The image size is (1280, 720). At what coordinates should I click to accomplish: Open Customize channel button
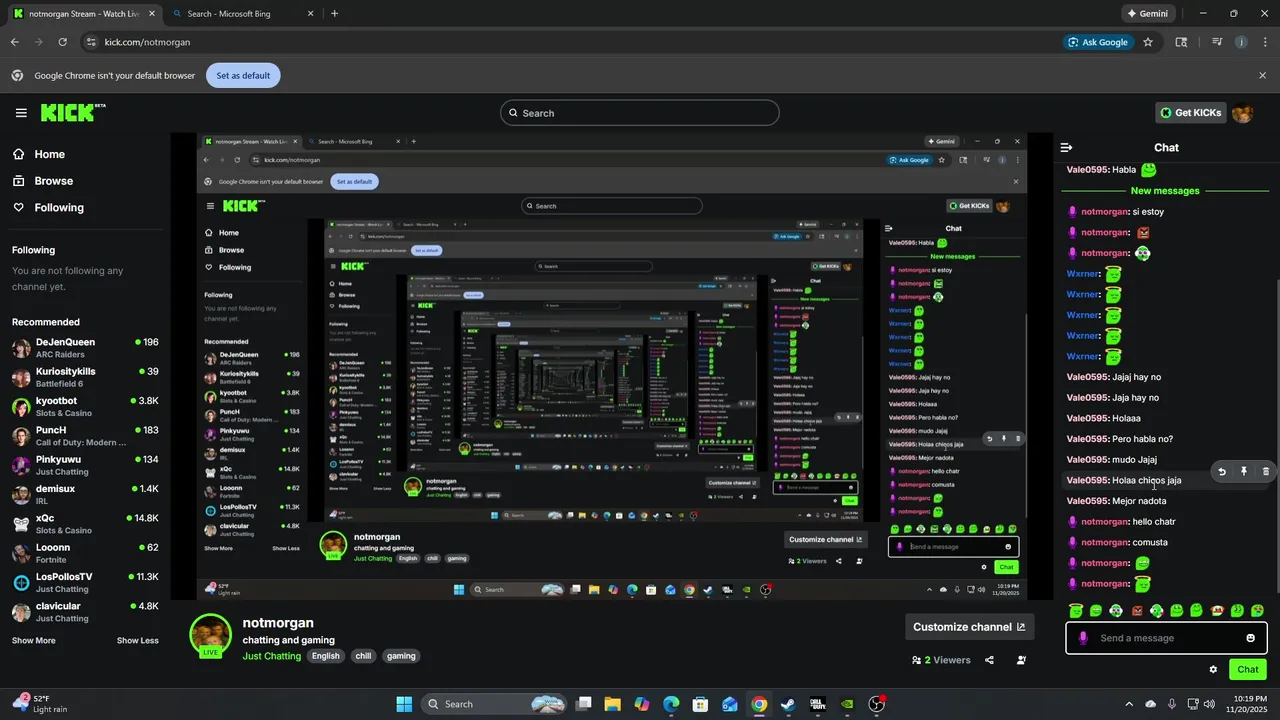coord(969,627)
